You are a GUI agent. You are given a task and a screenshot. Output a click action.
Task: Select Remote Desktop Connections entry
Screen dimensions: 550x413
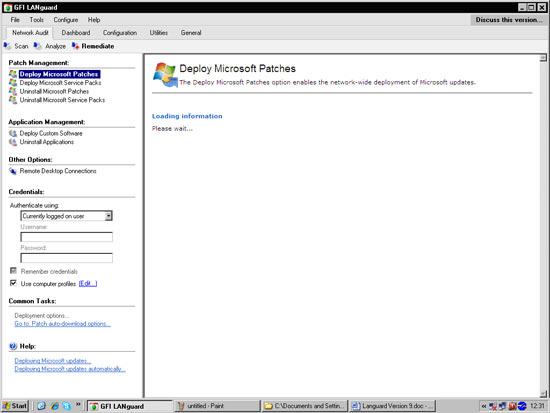coord(58,171)
